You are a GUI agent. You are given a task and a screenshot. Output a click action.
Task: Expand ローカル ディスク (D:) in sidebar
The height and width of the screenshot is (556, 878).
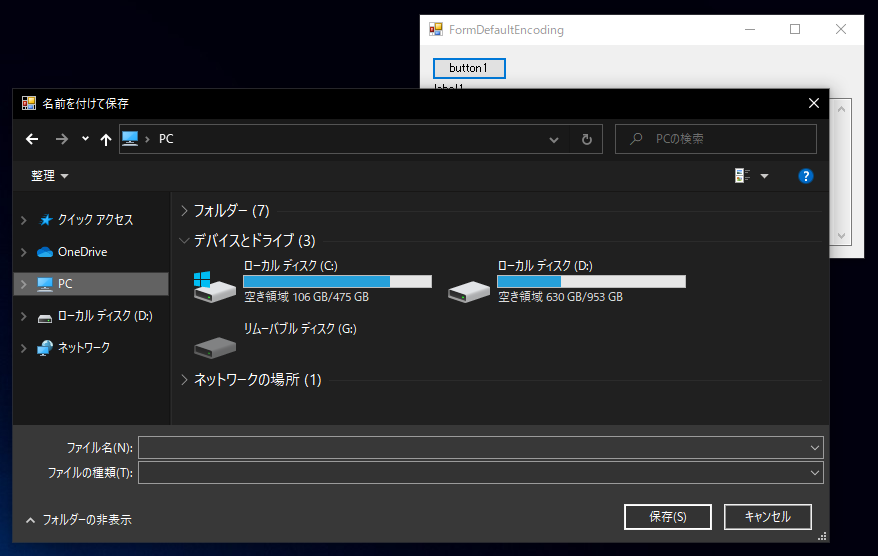(x=24, y=316)
